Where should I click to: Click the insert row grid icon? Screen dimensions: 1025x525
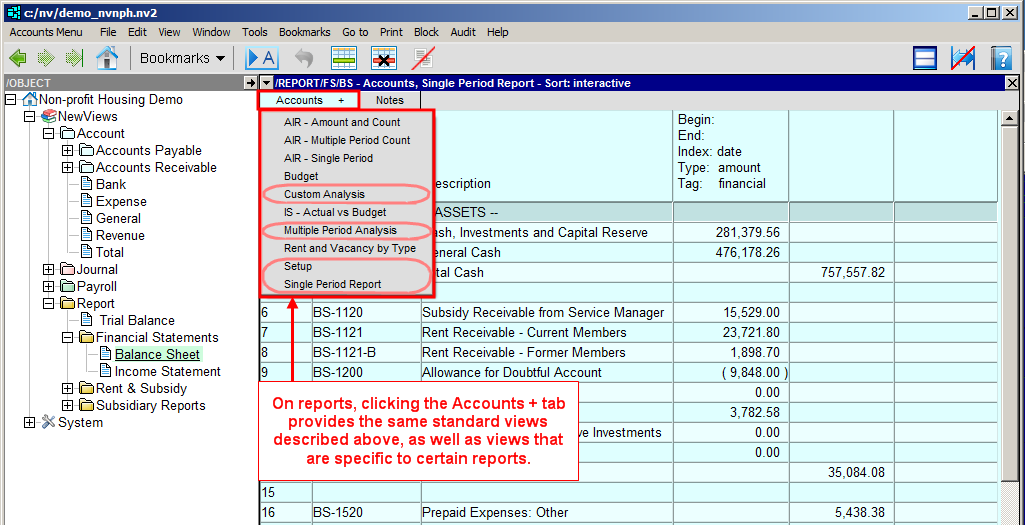344,58
